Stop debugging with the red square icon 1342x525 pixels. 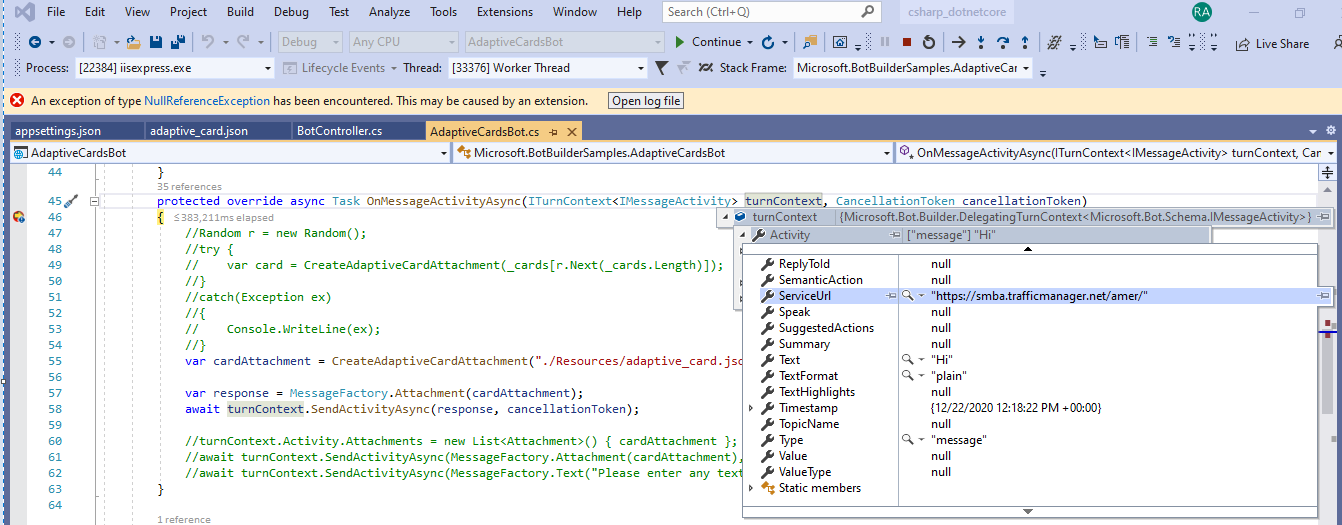[x=907, y=42]
